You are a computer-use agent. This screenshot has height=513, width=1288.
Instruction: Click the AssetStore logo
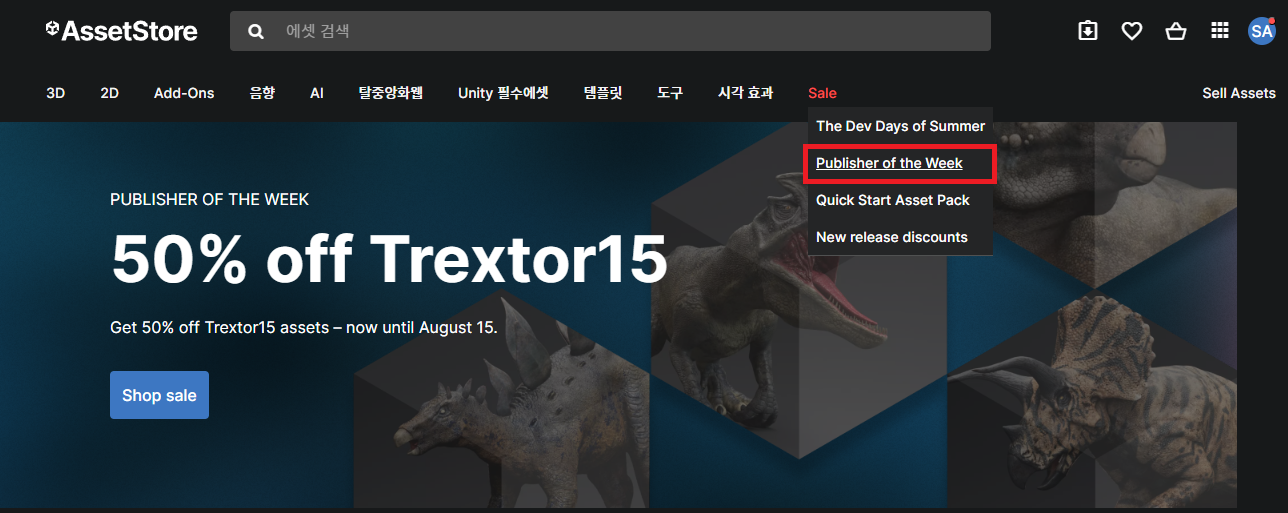click(121, 31)
